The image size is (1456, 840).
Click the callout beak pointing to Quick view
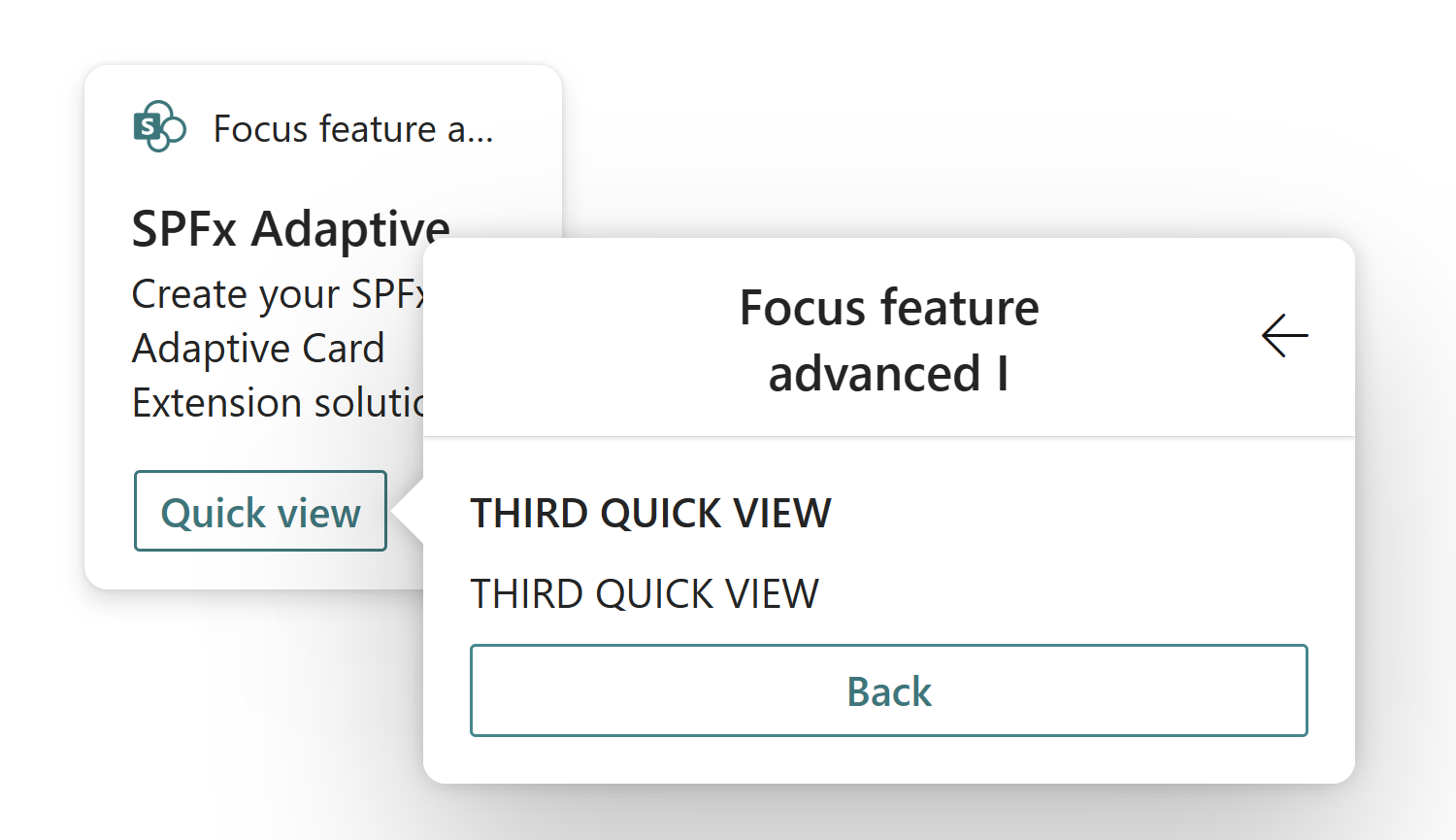(x=408, y=511)
